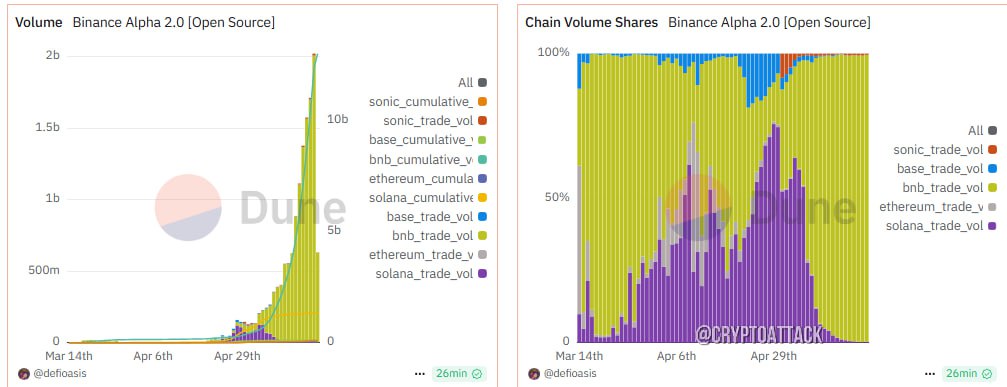
Task: Toggle base_trade_vol blue dot in Chain Volume Shares legend
Action: pyautogui.click(x=992, y=169)
